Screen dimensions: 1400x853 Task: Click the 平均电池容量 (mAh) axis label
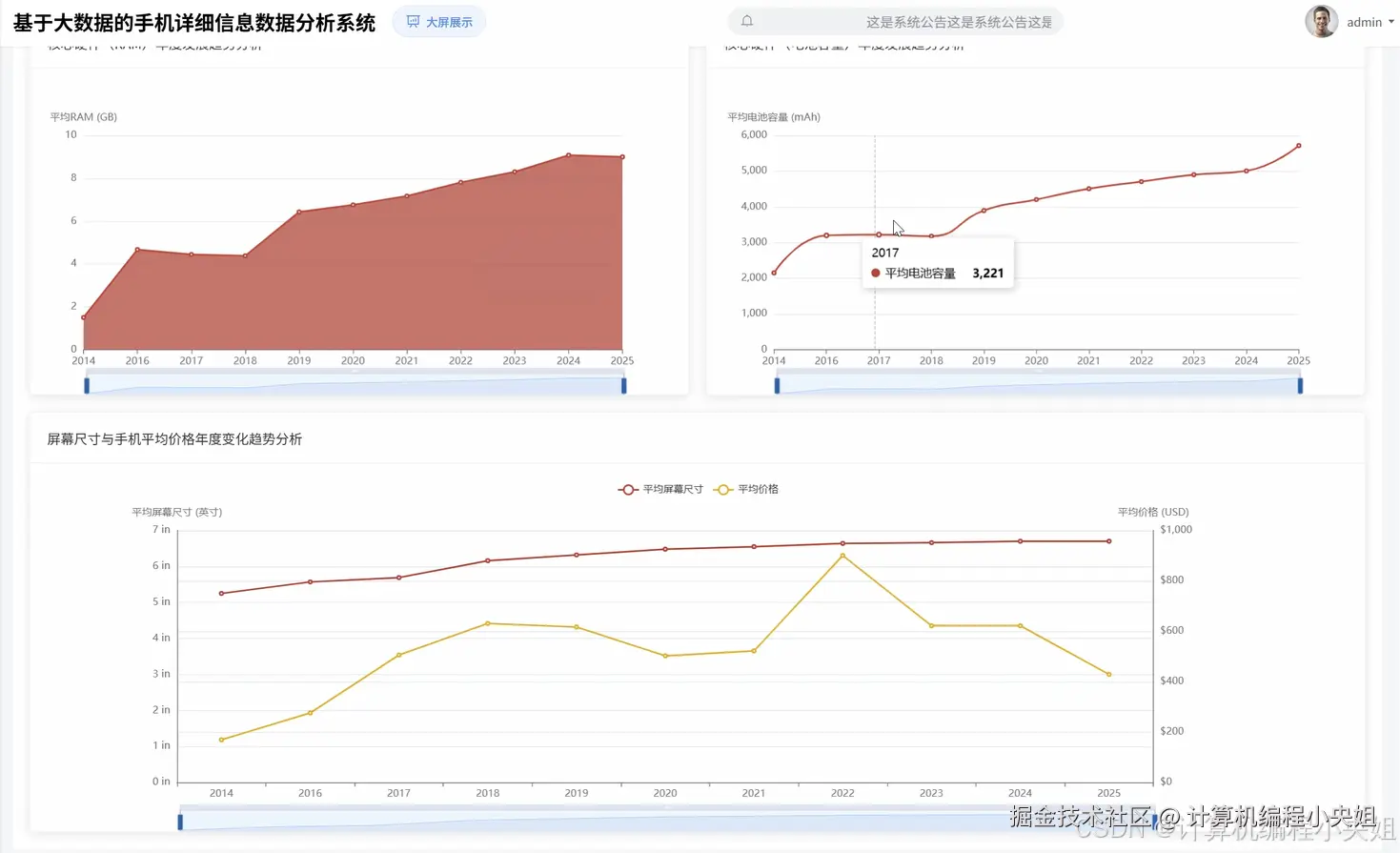pos(774,117)
